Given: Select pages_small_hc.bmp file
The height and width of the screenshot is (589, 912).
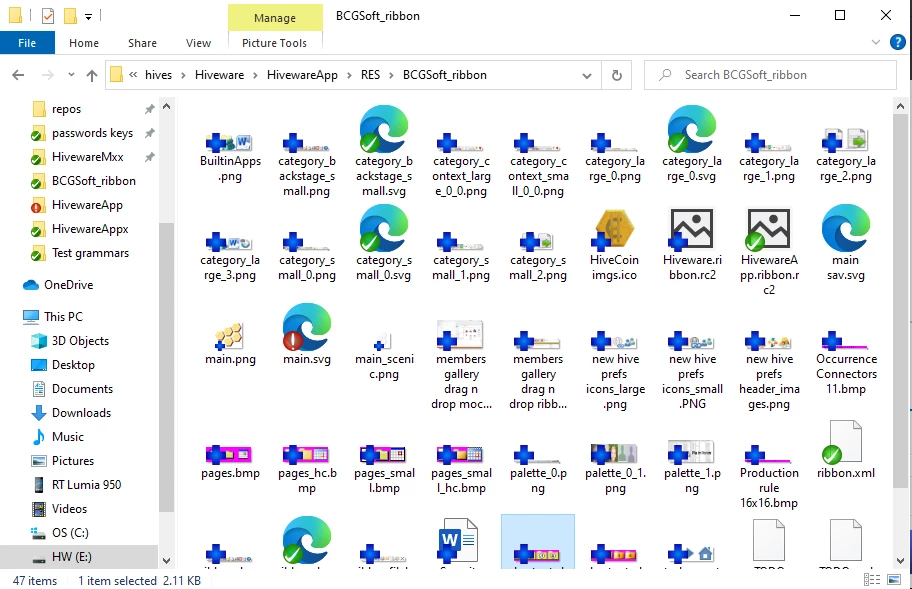Looking at the screenshot, I should click(461, 469).
